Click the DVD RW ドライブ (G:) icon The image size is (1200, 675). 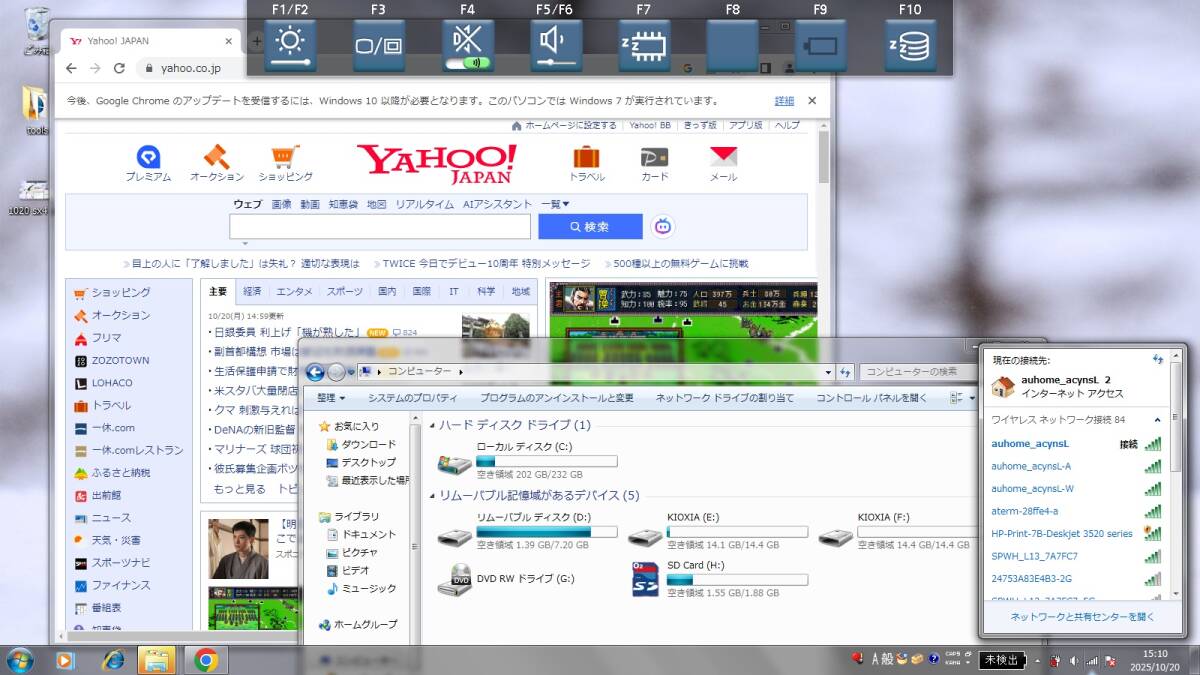tap(455, 580)
